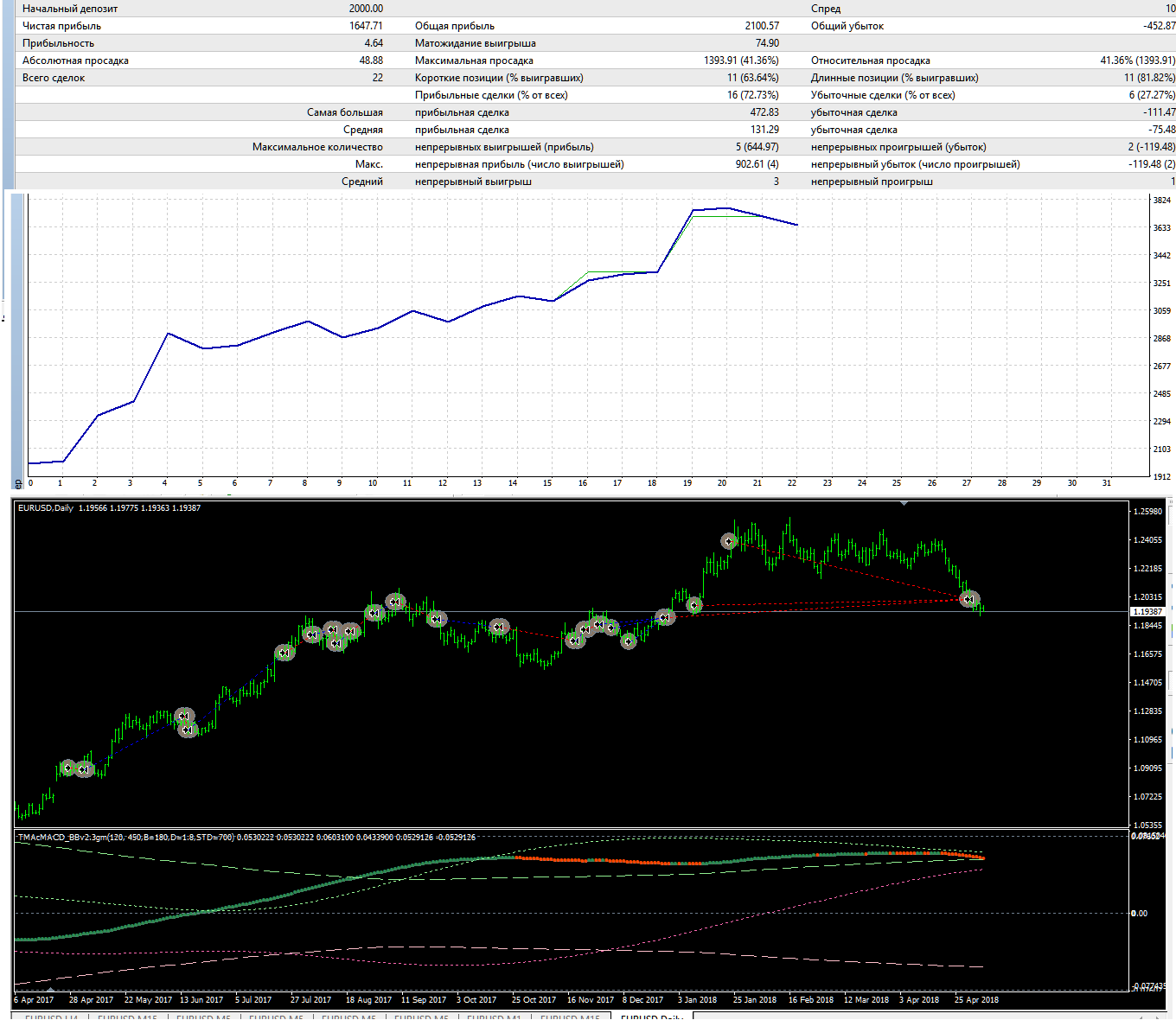This screenshot has height=1020, width=1176.
Task: Click the expected payoff value 74.90
Action: pyautogui.click(x=767, y=43)
